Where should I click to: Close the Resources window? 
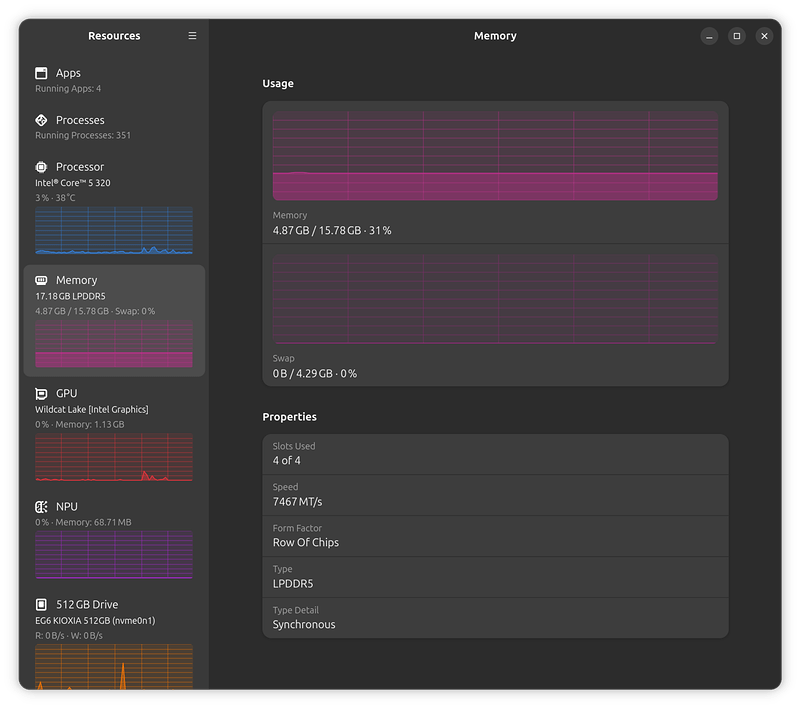764,36
